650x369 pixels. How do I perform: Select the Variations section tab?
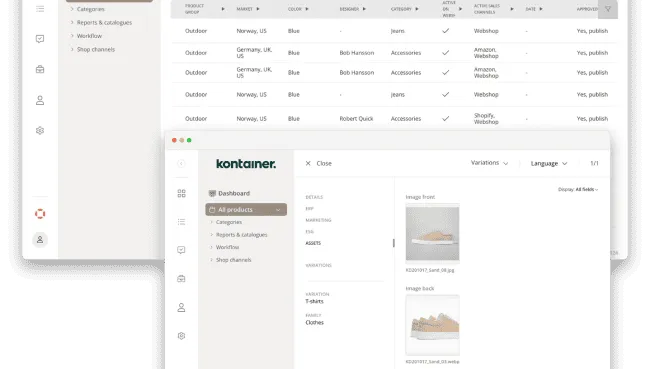(x=318, y=265)
